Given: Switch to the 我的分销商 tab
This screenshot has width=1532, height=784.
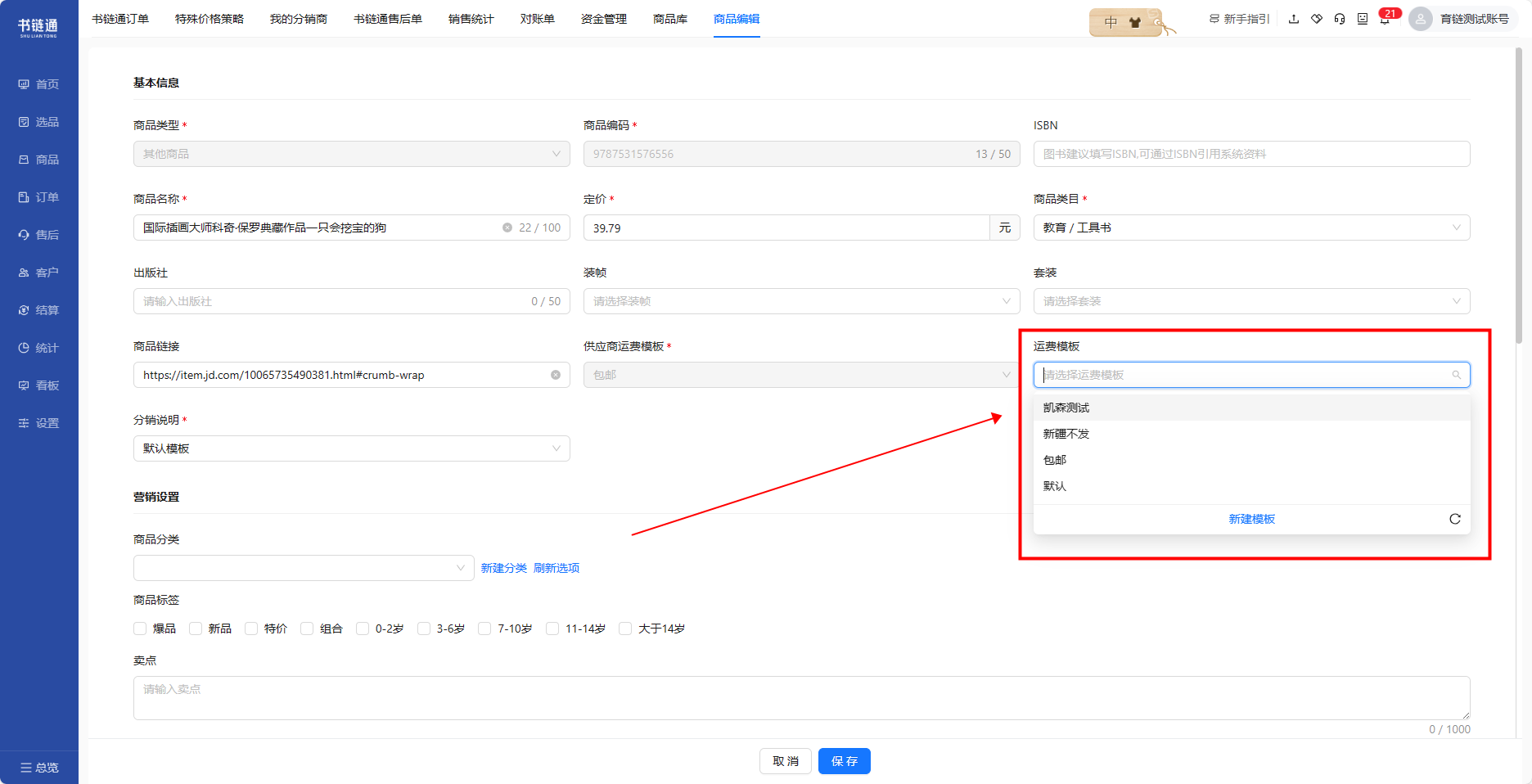Looking at the screenshot, I should point(299,19).
